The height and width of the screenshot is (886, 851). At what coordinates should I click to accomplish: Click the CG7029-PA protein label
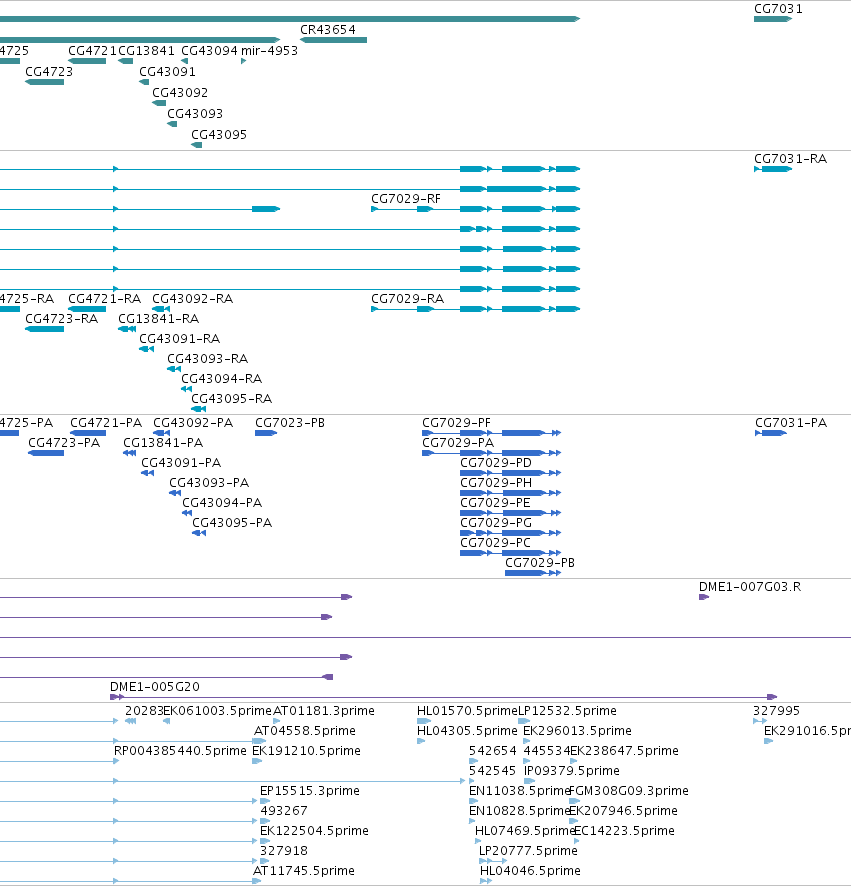tap(458, 443)
